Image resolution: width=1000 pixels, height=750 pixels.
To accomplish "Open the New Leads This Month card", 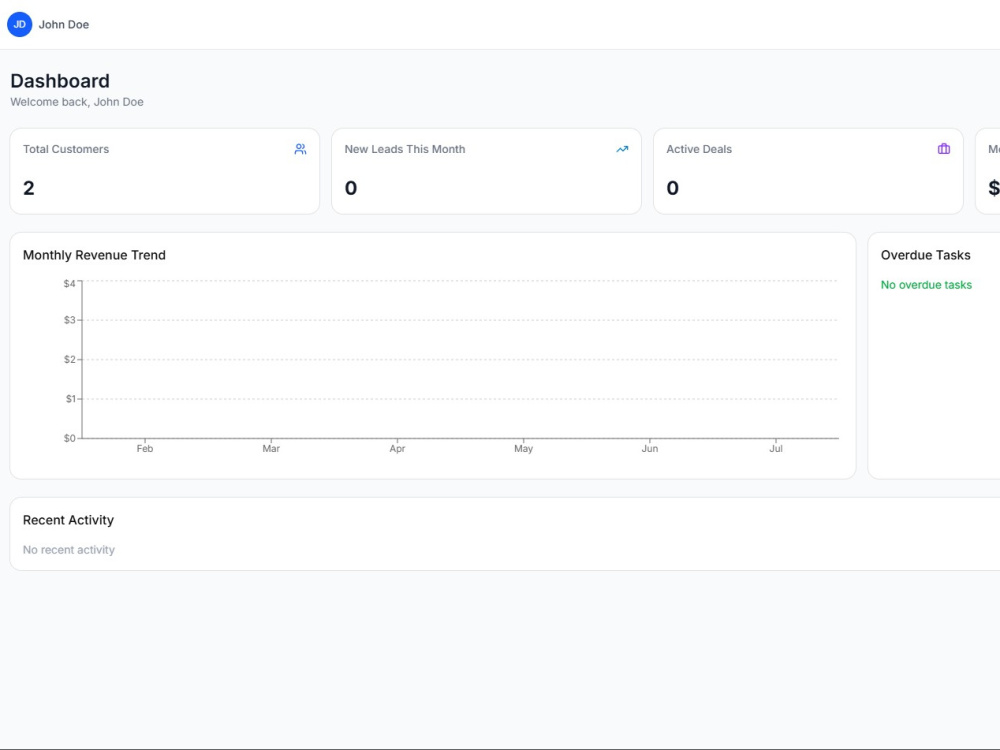I will 487,172.
